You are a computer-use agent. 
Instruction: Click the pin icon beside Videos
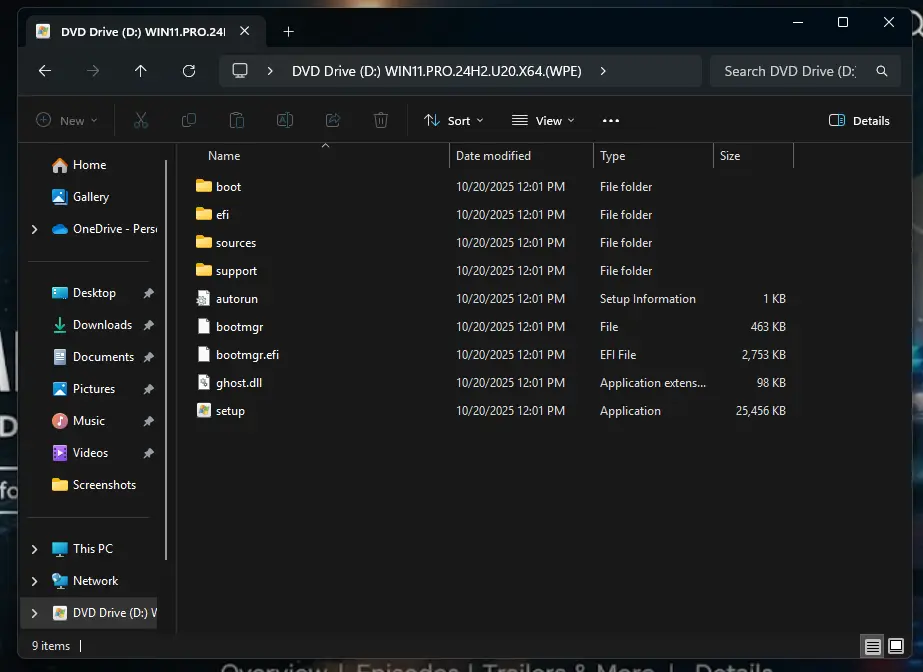click(x=148, y=453)
